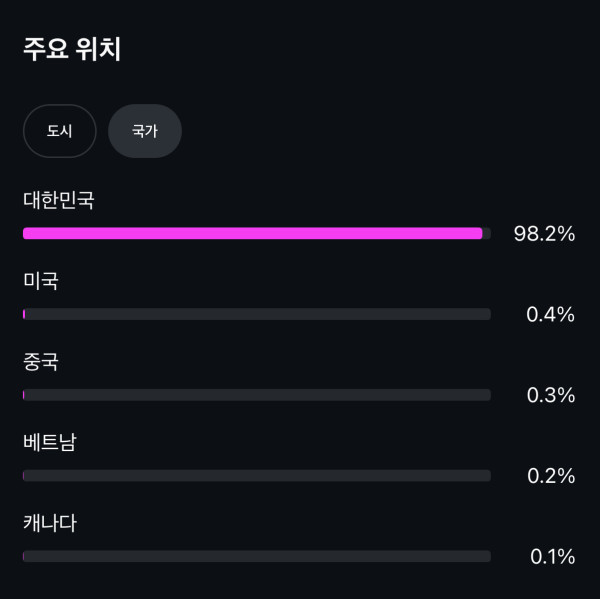Click the gray unfilled track of 미국 bar
Viewport: 600px width, 599px height.
(258, 314)
